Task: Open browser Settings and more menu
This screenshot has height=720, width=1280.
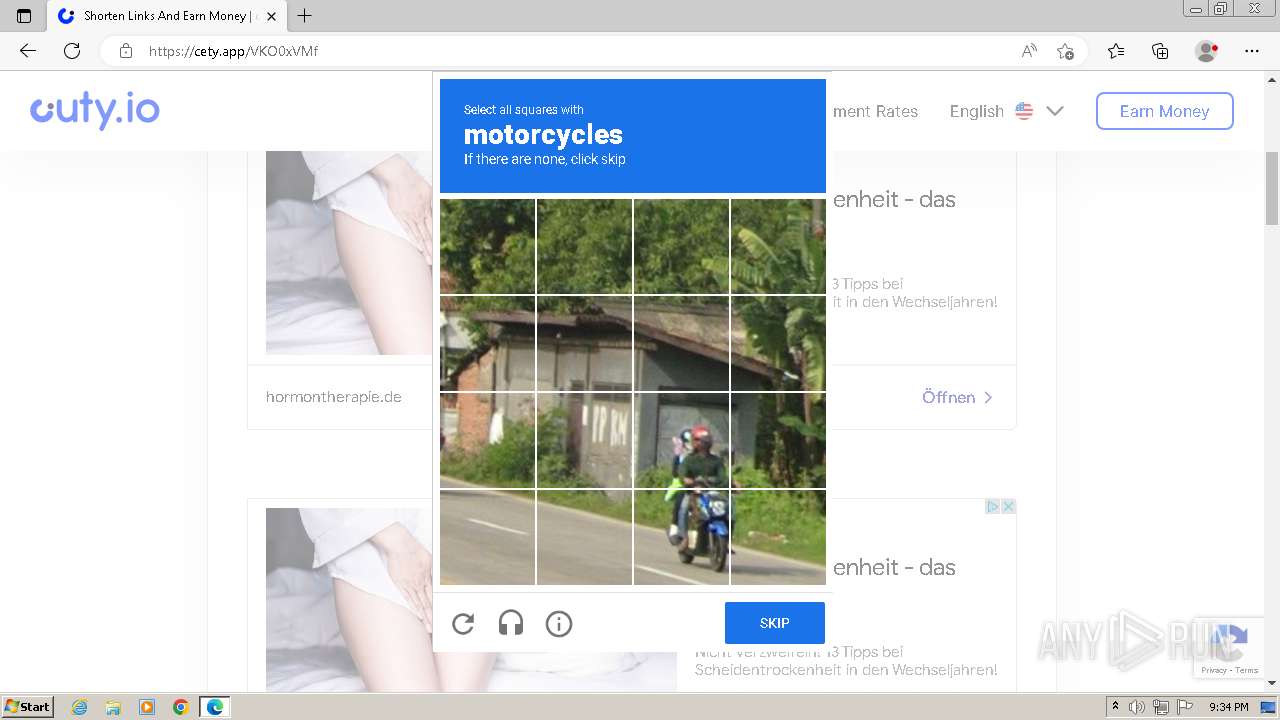Action: (x=1252, y=51)
